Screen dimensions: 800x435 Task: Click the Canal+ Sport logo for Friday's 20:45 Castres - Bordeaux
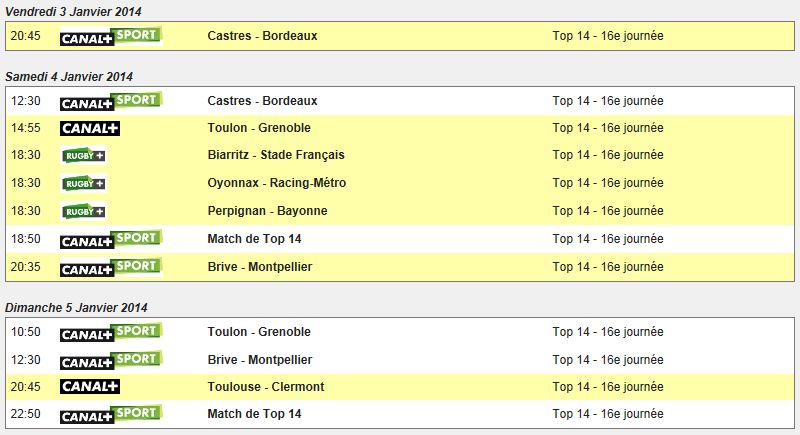point(111,36)
